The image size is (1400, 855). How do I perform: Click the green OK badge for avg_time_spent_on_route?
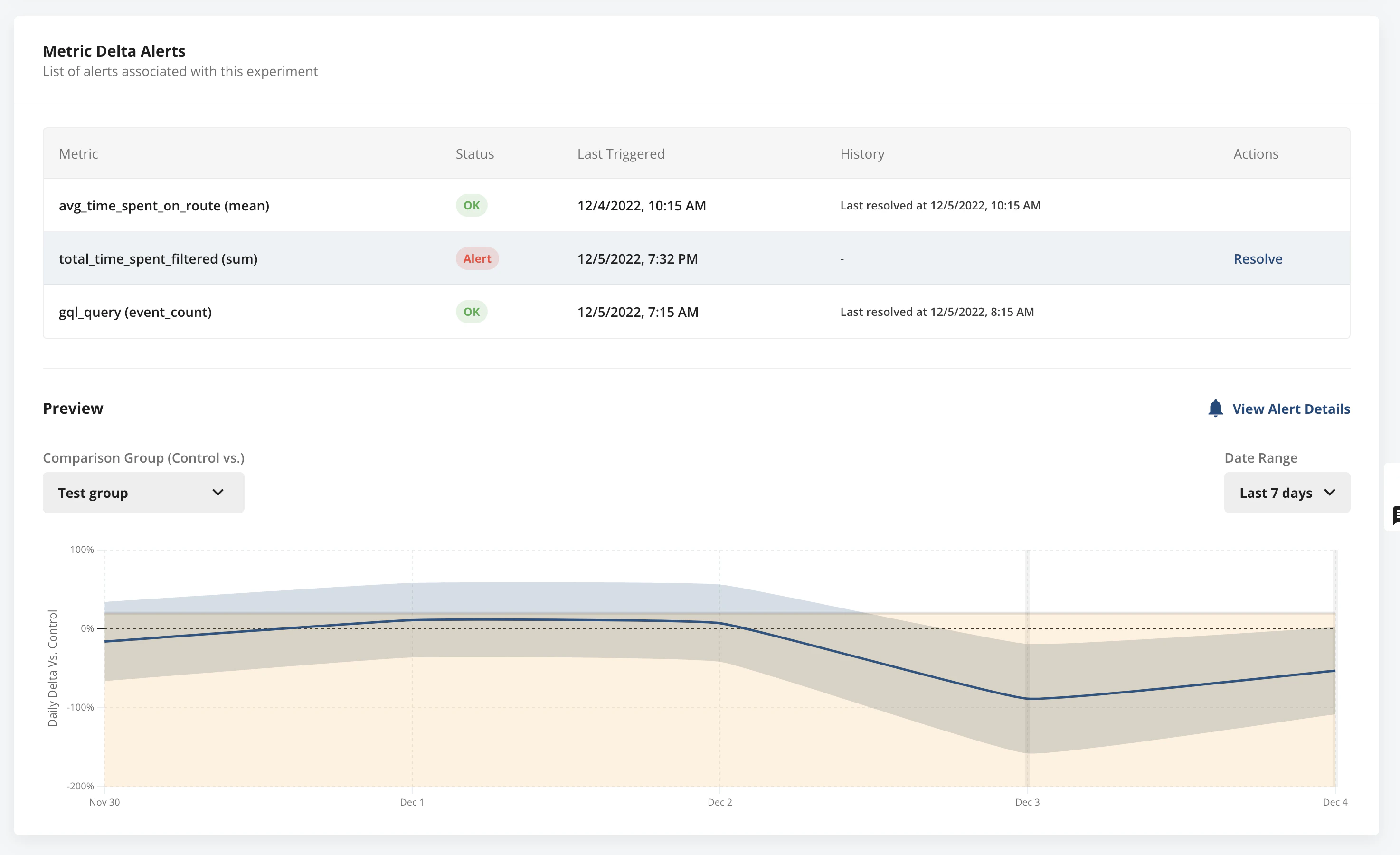471,205
